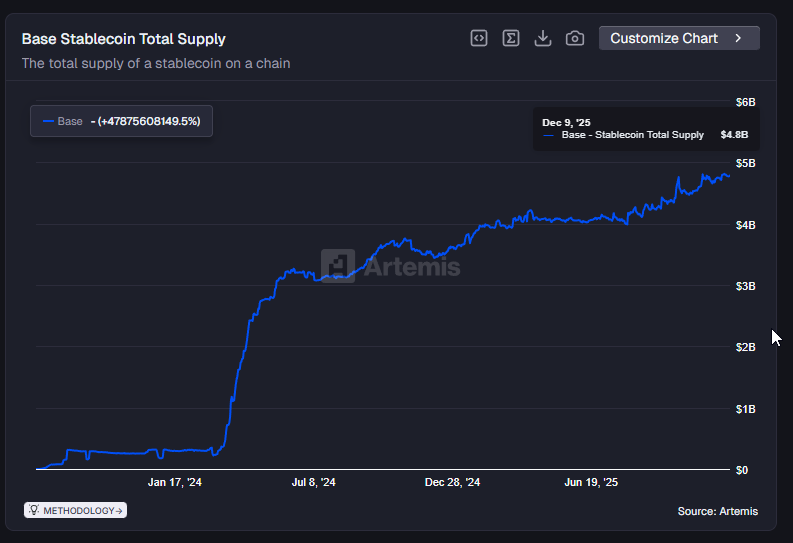Click the Dec 28, '24 axis date
Viewport: 793px width, 543px height.
click(452, 482)
